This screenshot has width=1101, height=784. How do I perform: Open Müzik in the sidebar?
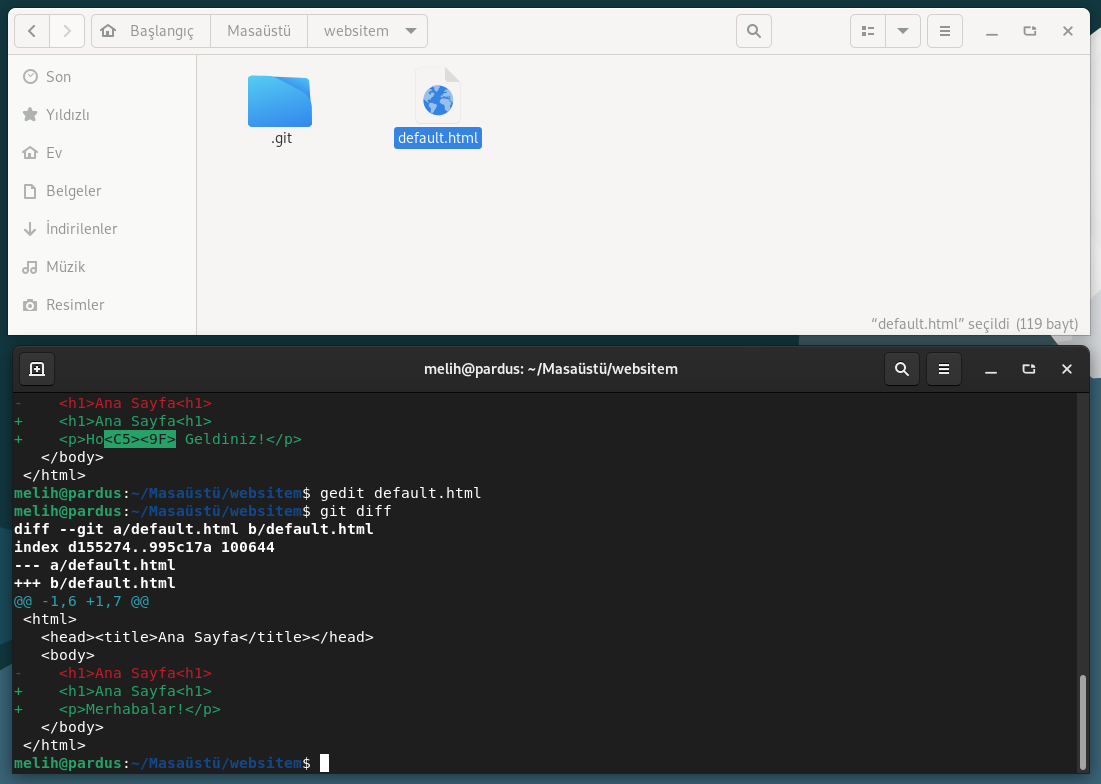point(102,267)
